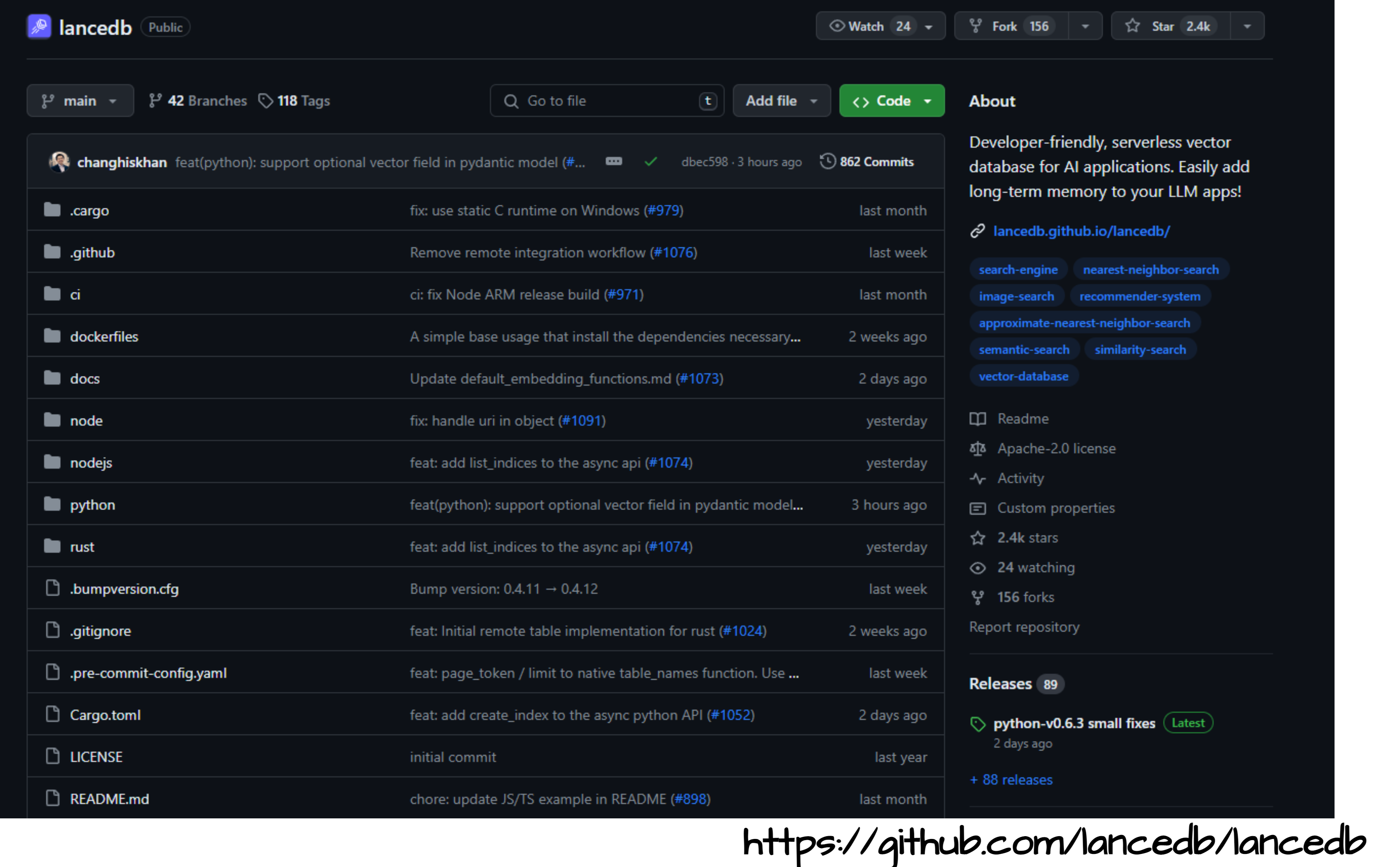The height and width of the screenshot is (867, 1400).
Task: Click the rust folder icon
Action: [x=52, y=546]
